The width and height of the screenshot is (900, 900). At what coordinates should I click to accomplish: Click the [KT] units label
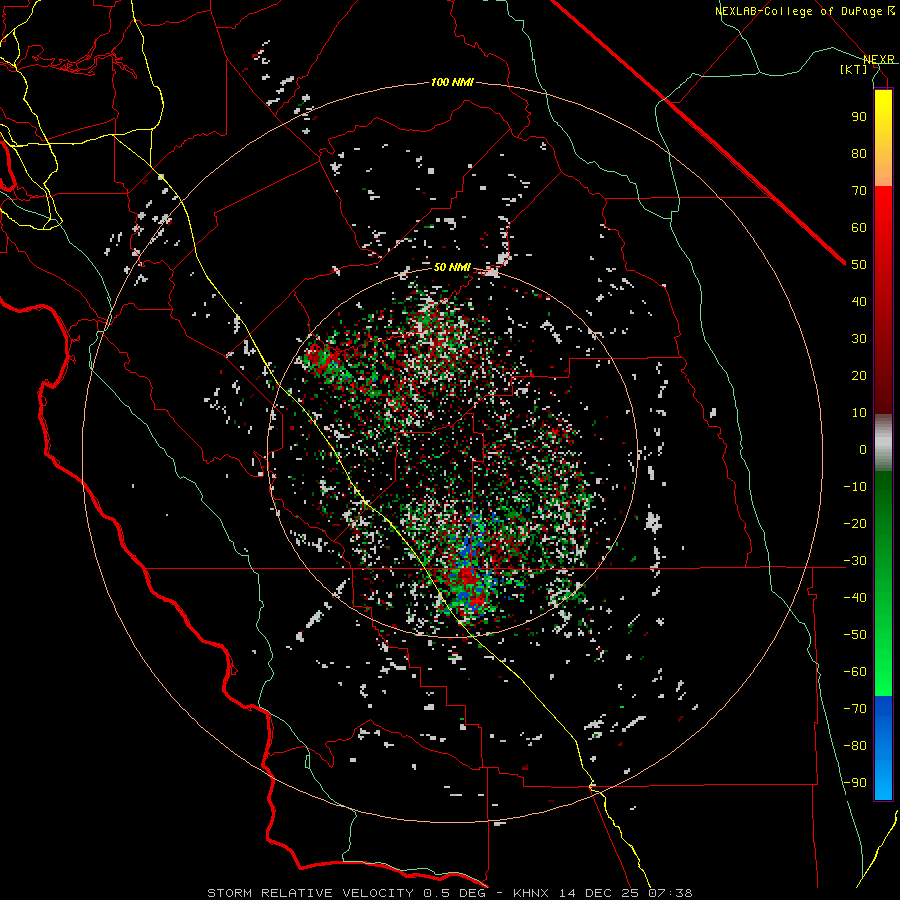pos(854,69)
